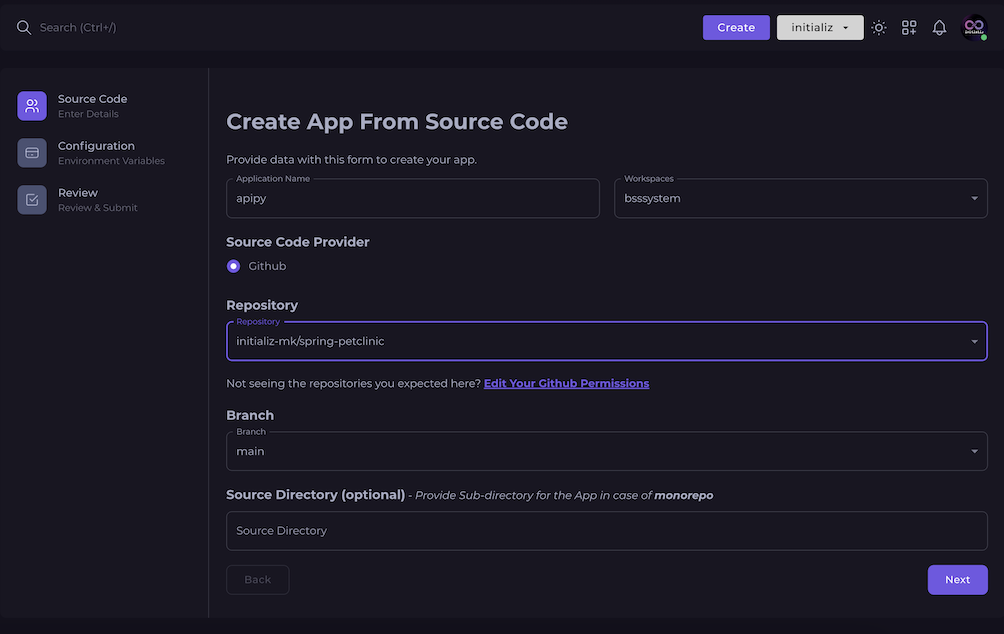Click the Source Directory input field
The image size is (1004, 634).
[606, 530]
